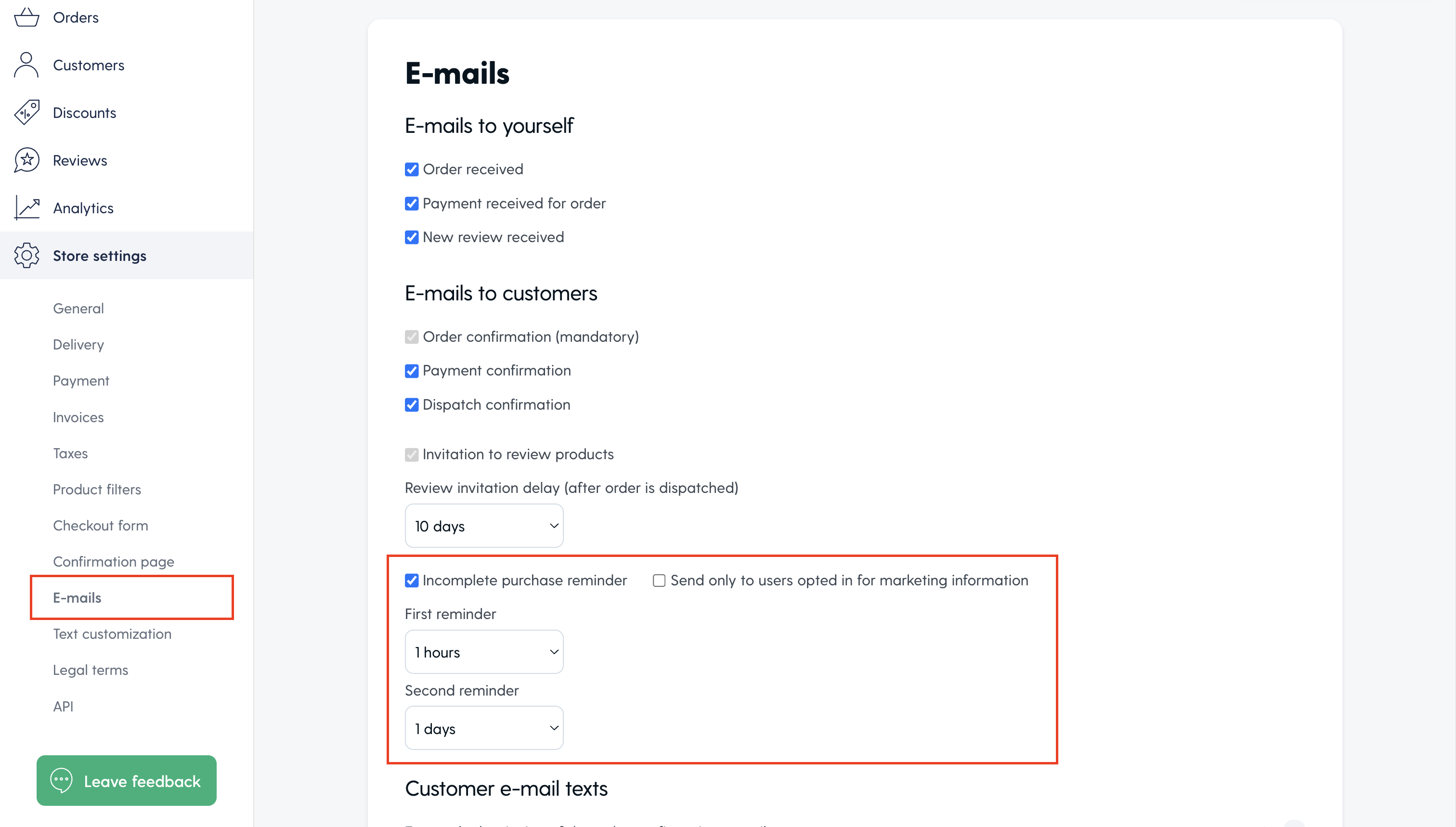Expand the Second reminder days dropdown
The width and height of the screenshot is (1456, 827).
click(484, 728)
